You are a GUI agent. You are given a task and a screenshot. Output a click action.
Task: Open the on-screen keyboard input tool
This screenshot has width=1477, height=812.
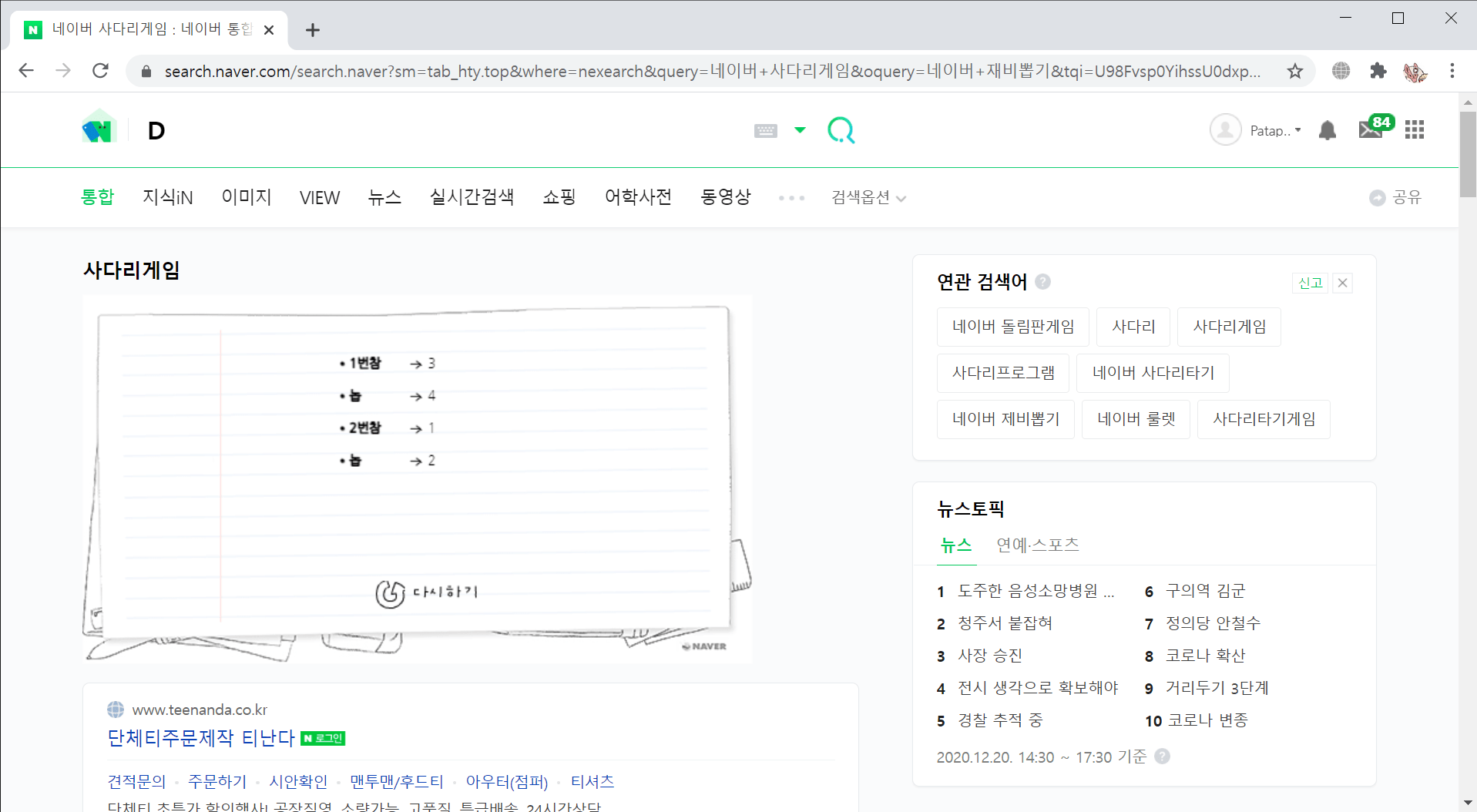765,131
